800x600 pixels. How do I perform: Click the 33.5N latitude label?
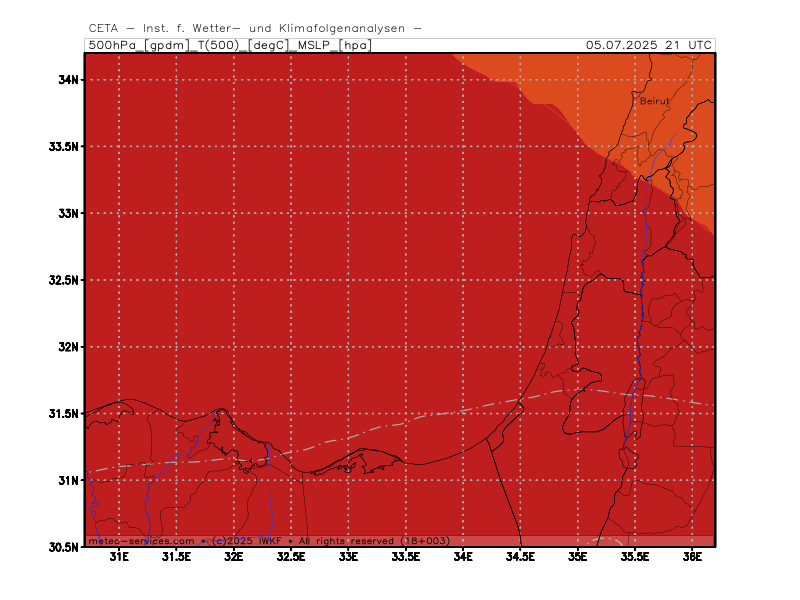(64, 146)
